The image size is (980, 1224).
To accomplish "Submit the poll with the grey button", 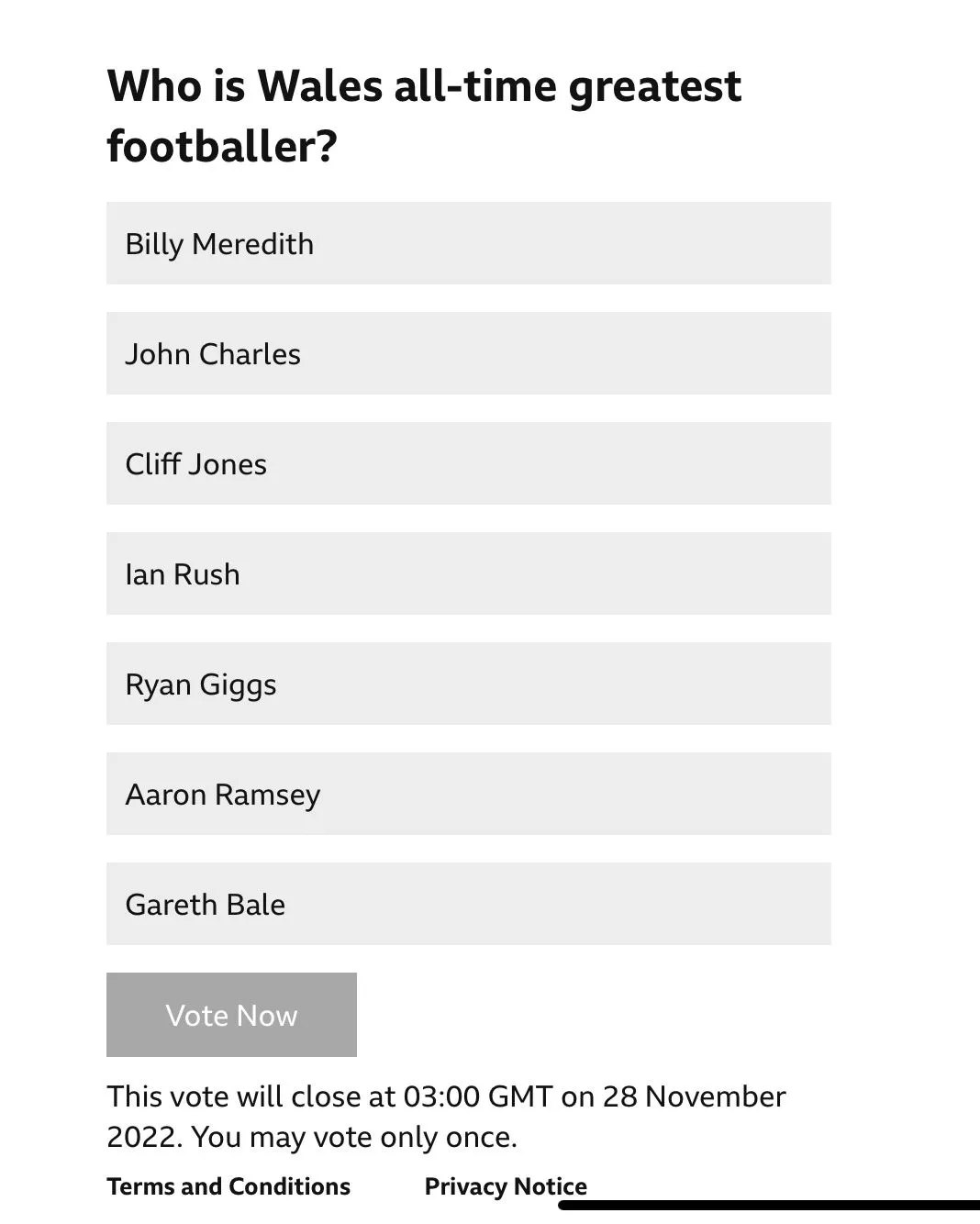I will [x=231, y=1015].
